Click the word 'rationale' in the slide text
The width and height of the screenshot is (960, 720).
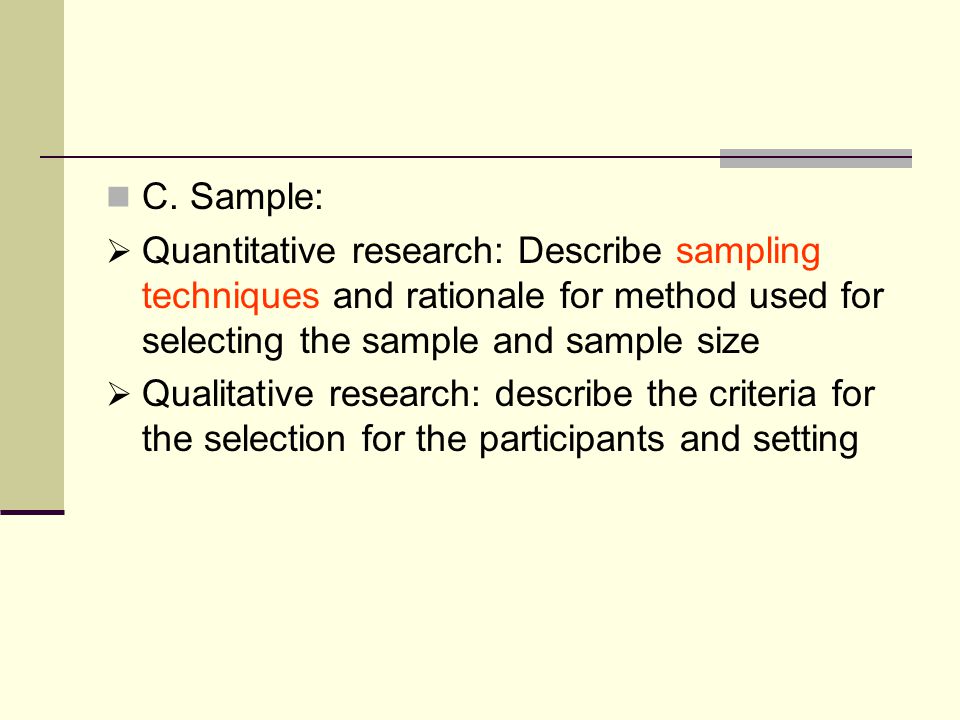tap(475, 296)
